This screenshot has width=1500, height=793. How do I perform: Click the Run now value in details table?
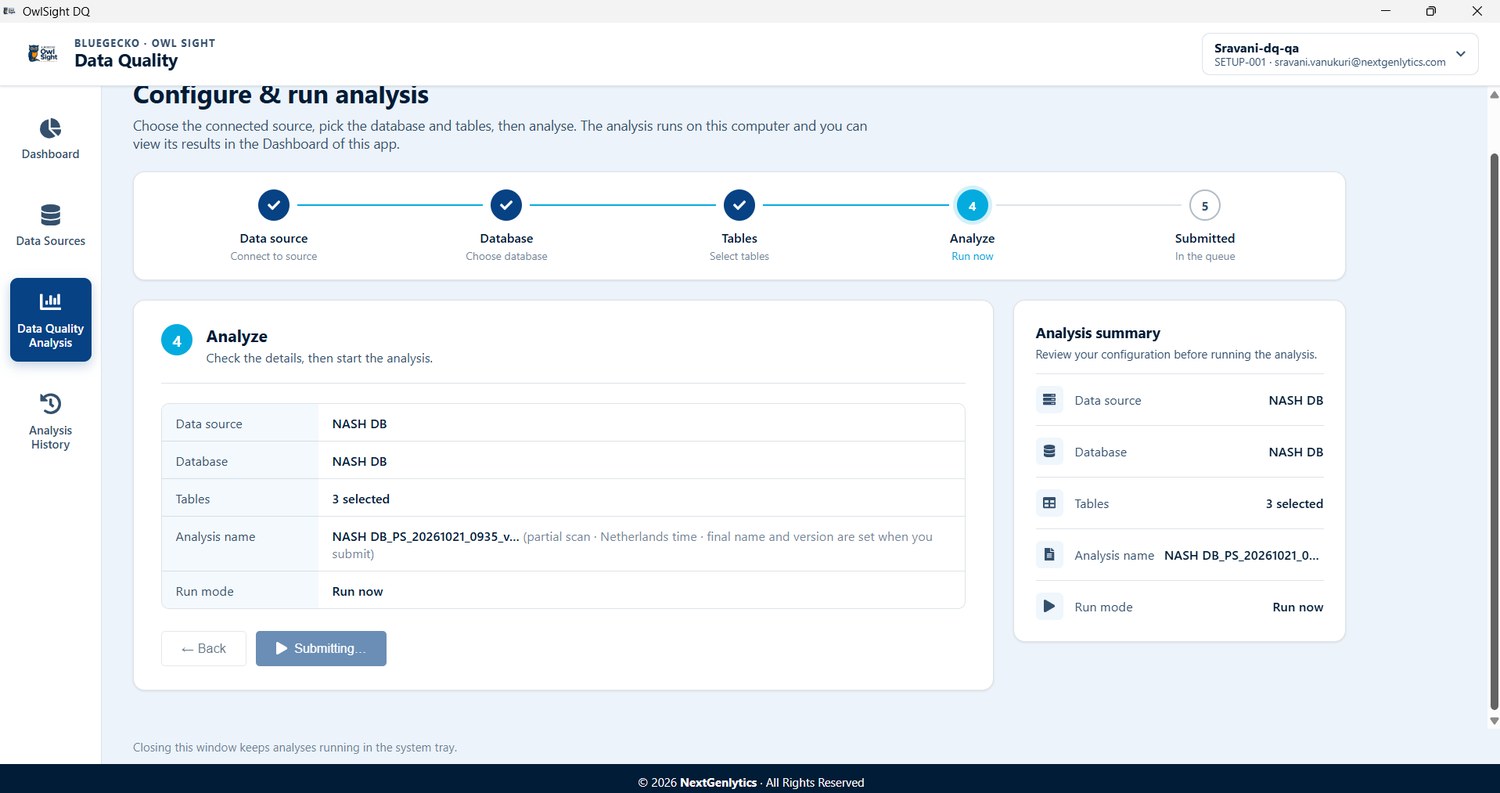[357, 591]
